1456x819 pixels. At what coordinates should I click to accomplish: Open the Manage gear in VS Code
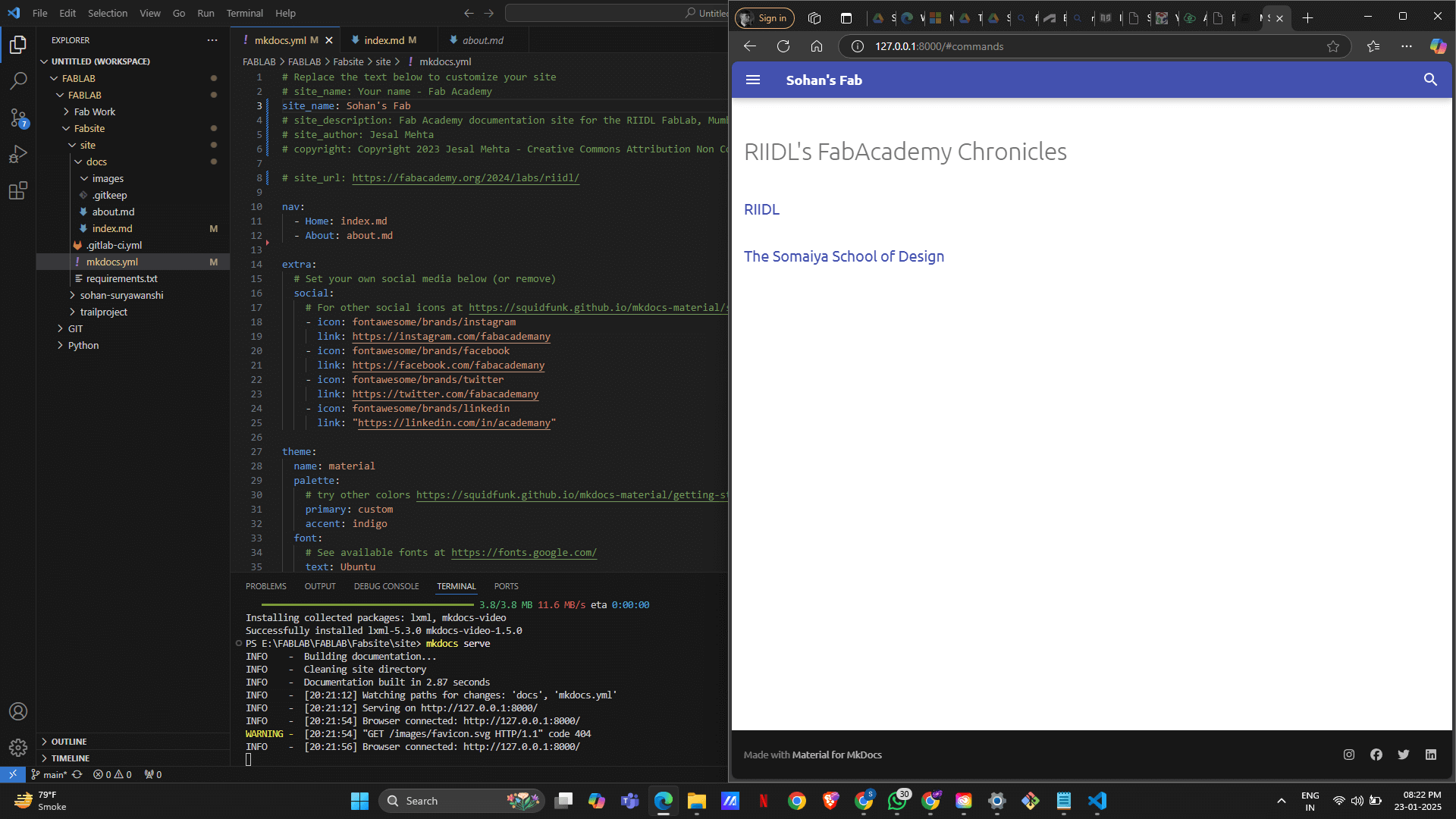pyautogui.click(x=18, y=748)
